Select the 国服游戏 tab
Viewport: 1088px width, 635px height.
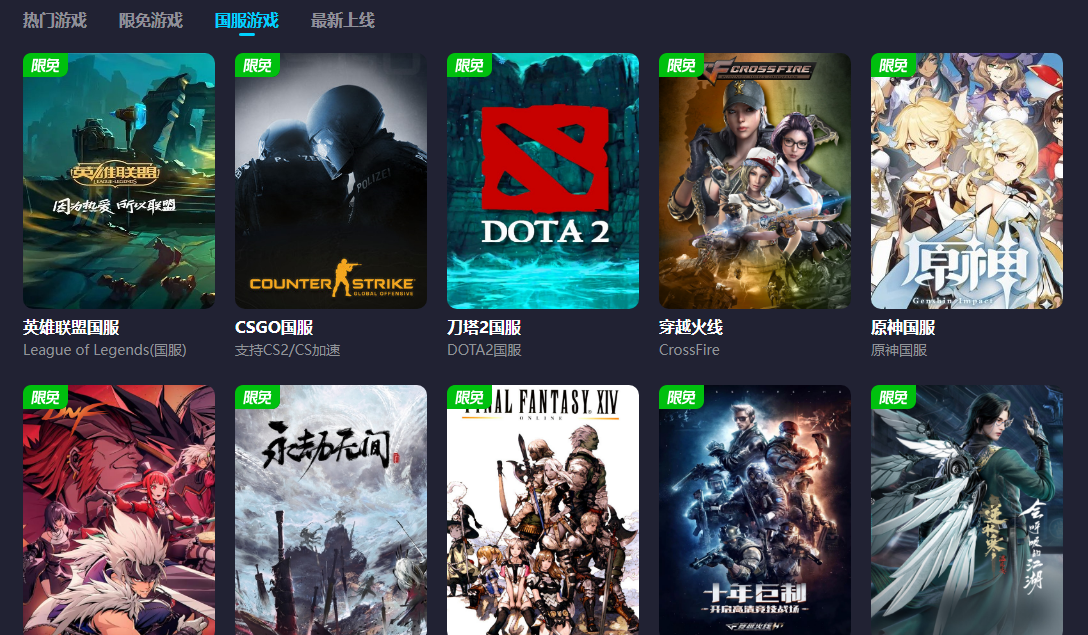(246, 20)
